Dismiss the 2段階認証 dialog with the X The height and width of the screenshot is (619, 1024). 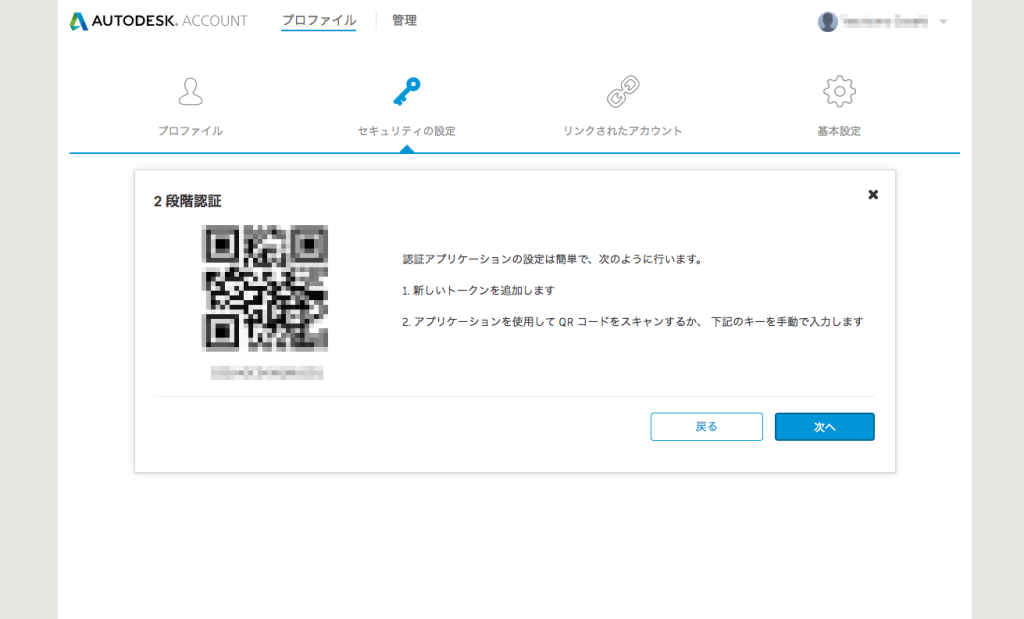pyautogui.click(x=873, y=195)
